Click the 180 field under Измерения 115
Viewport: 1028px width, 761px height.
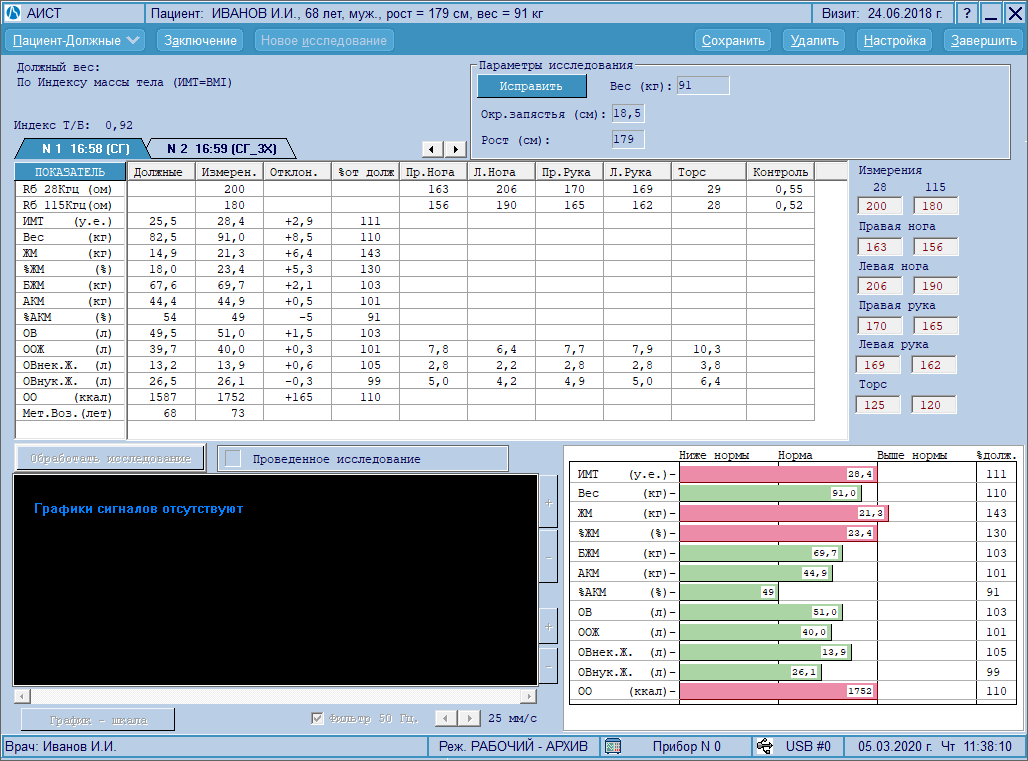pos(936,206)
